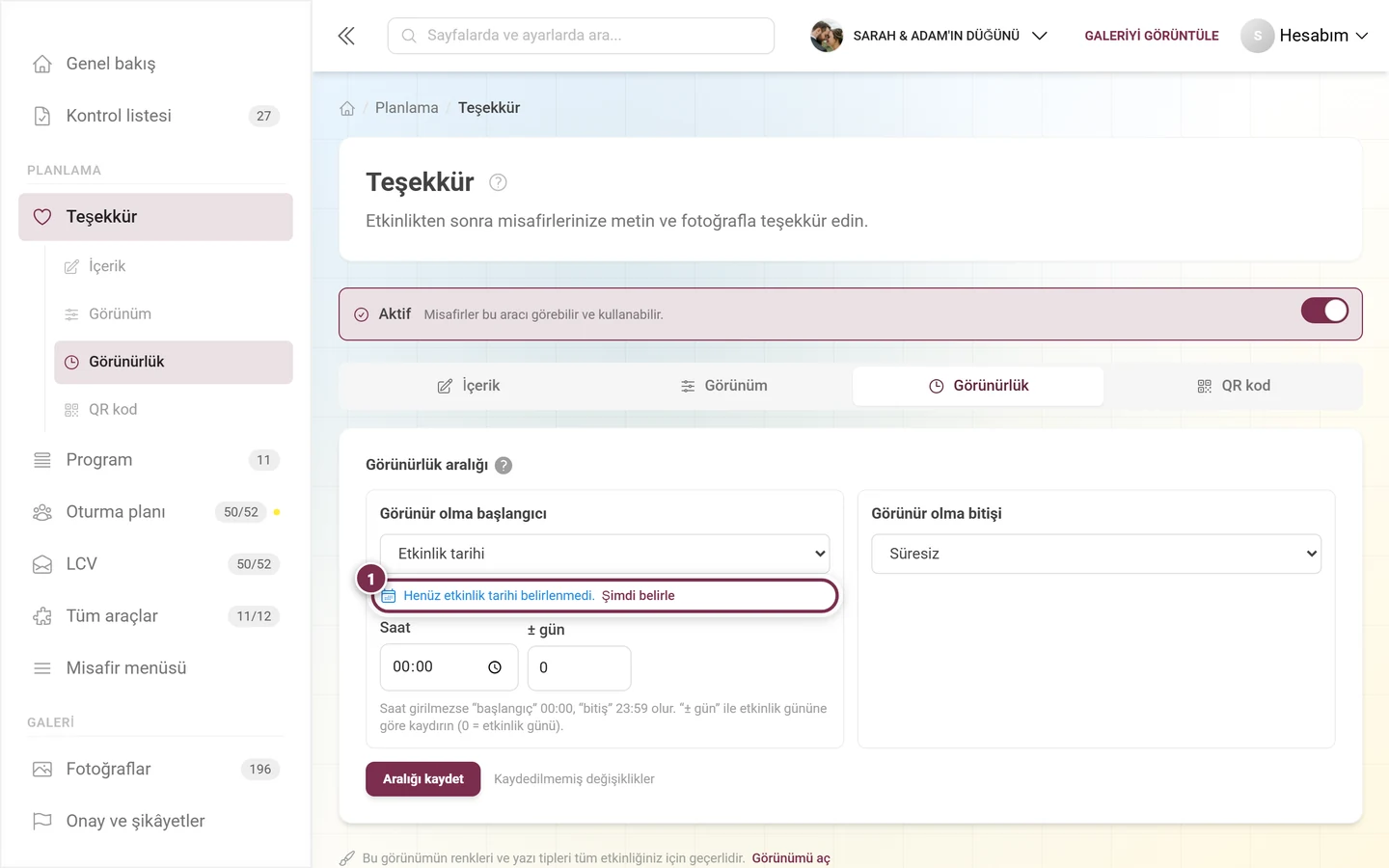Focus the ± gün number field
This screenshot has height=868, width=1389.
click(x=579, y=667)
